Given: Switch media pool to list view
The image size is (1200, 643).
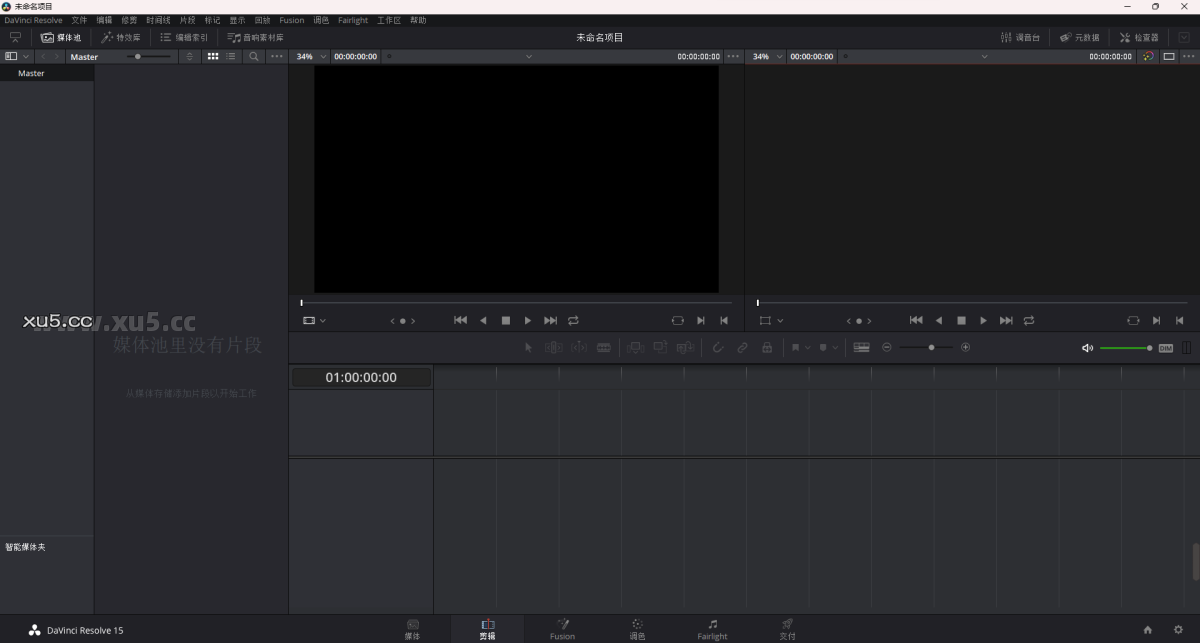Looking at the screenshot, I should 230,56.
